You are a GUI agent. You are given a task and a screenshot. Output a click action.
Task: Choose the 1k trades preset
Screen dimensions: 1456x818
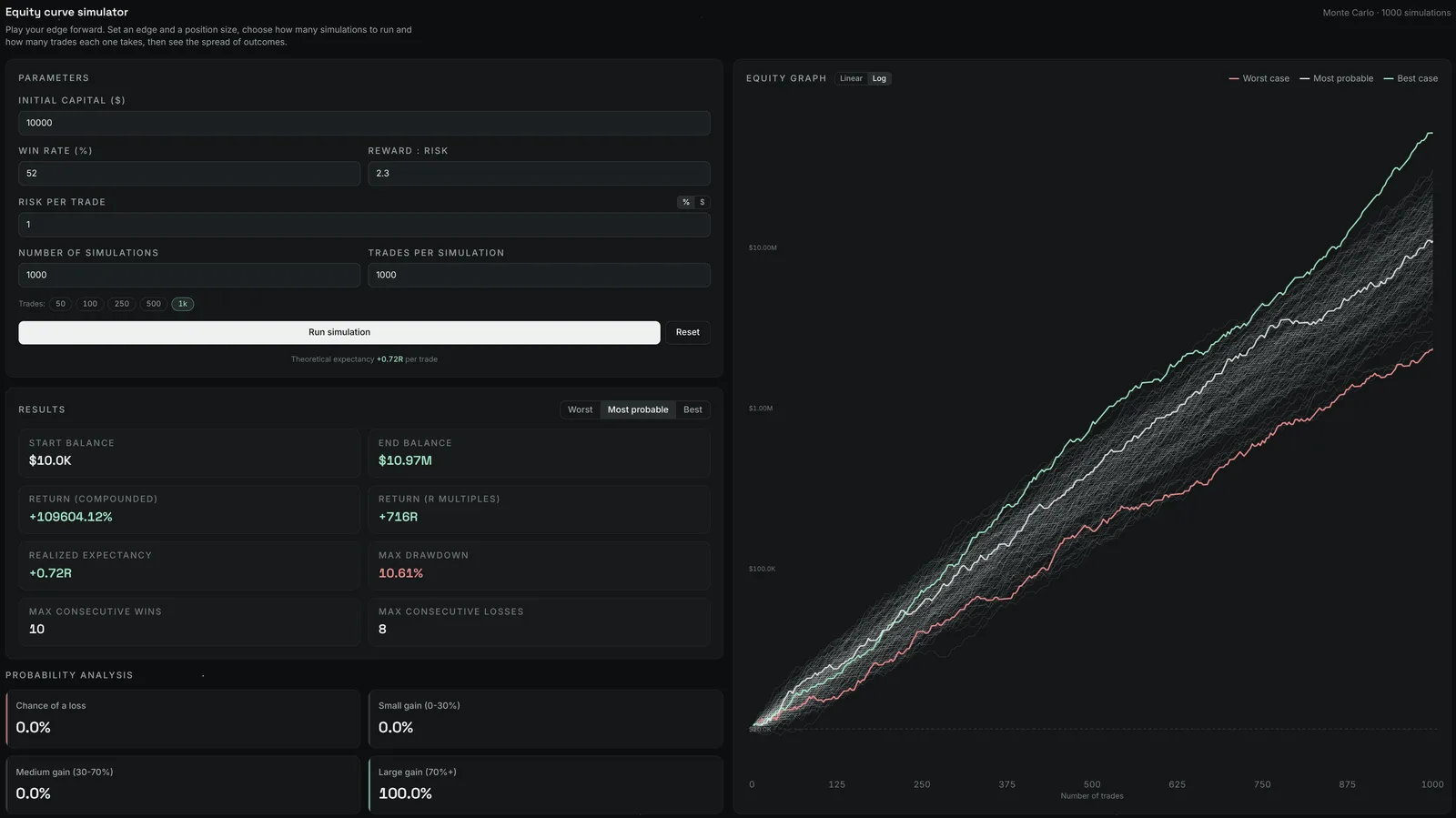pyautogui.click(x=183, y=304)
